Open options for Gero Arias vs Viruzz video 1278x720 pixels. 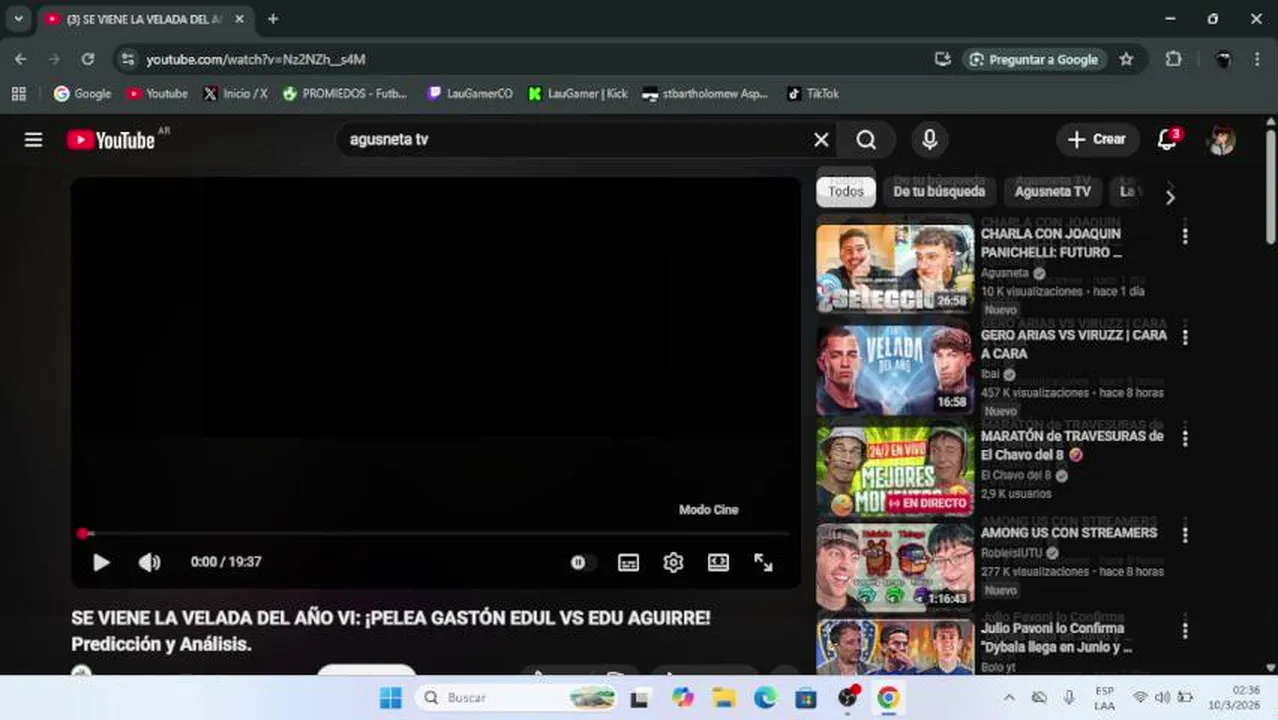click(1185, 337)
